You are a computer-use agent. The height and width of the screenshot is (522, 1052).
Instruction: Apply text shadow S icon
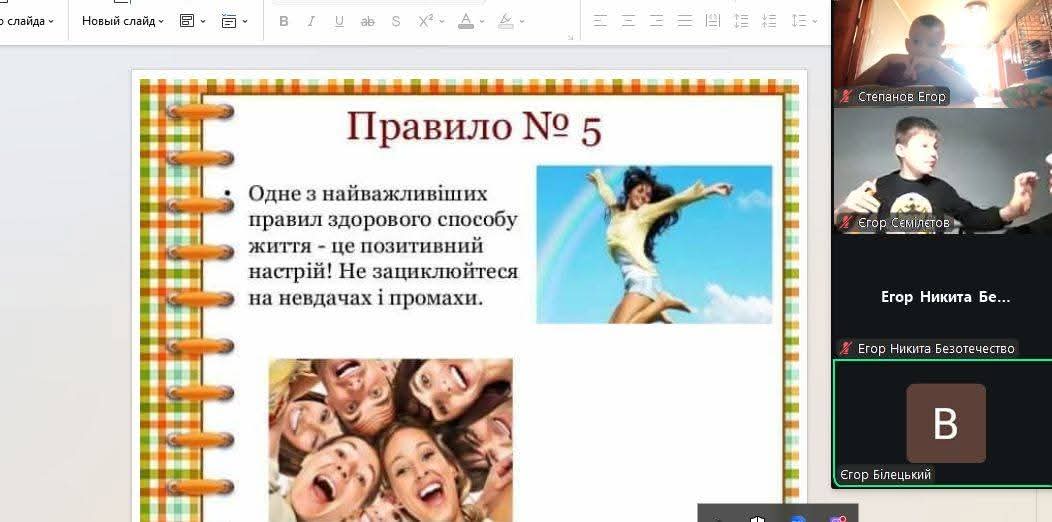(396, 21)
